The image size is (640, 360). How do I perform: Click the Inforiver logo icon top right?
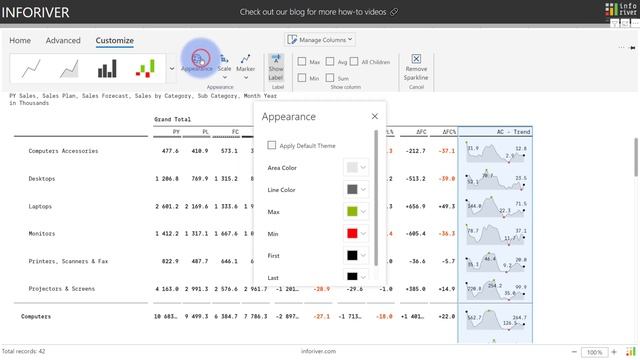(620, 9)
